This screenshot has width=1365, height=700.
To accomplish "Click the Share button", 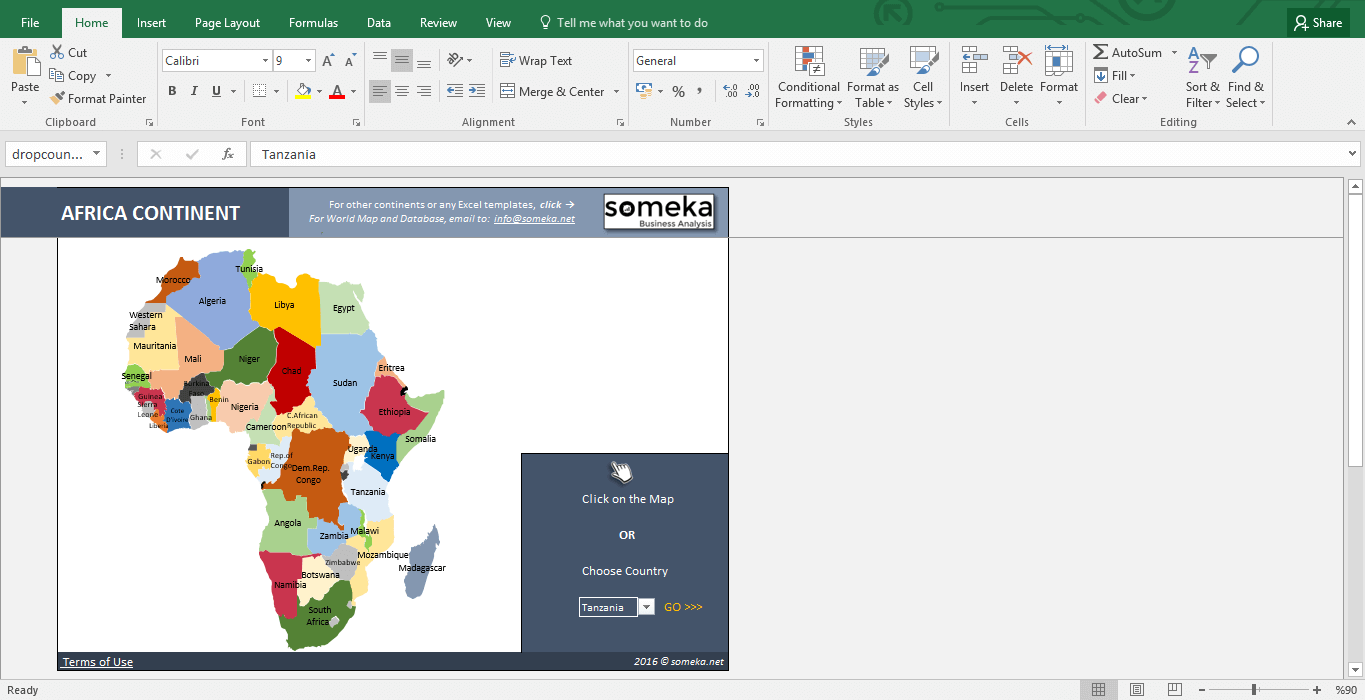I will pyautogui.click(x=1317, y=23).
